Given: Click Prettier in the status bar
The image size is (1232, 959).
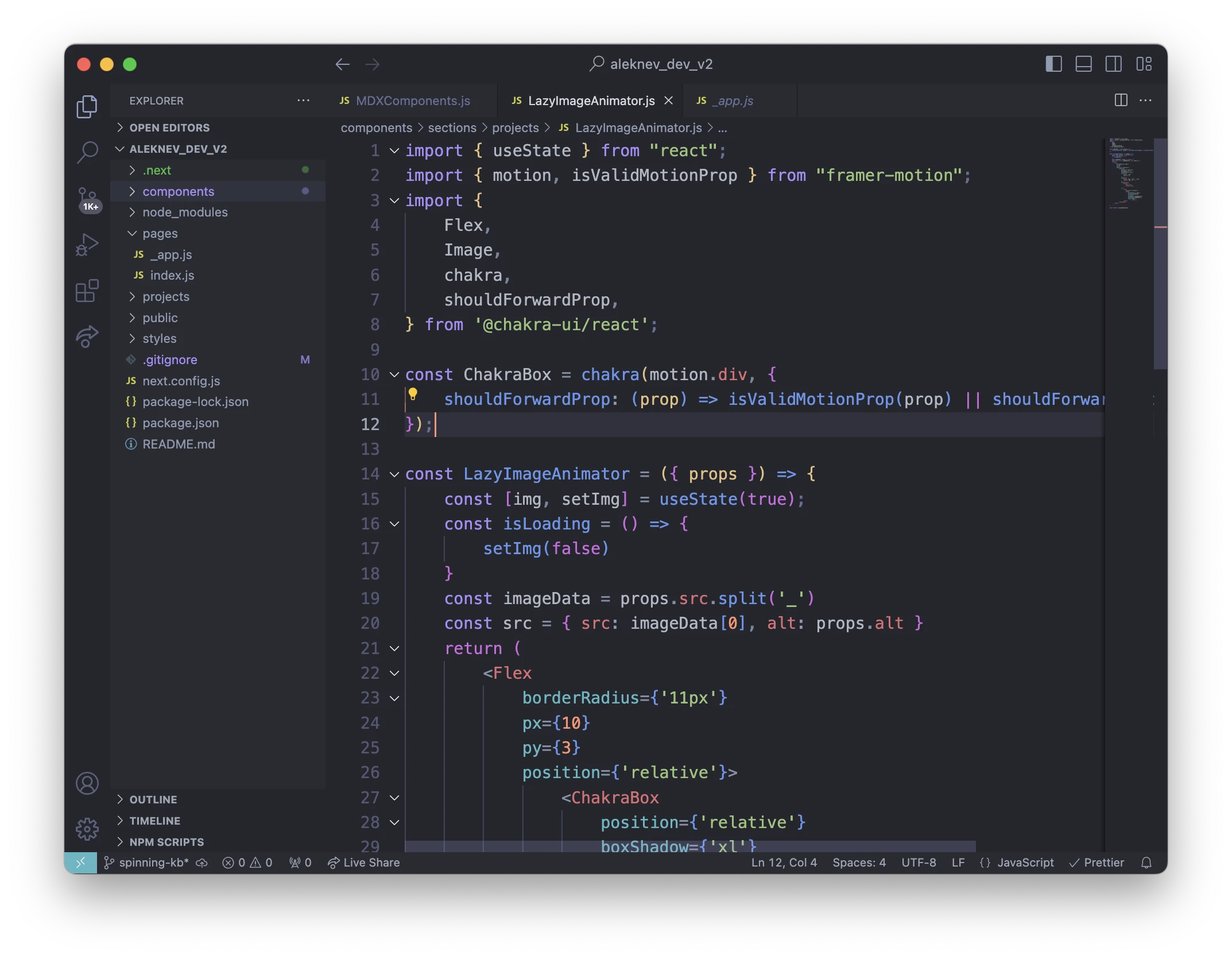Looking at the screenshot, I should coord(1097,863).
